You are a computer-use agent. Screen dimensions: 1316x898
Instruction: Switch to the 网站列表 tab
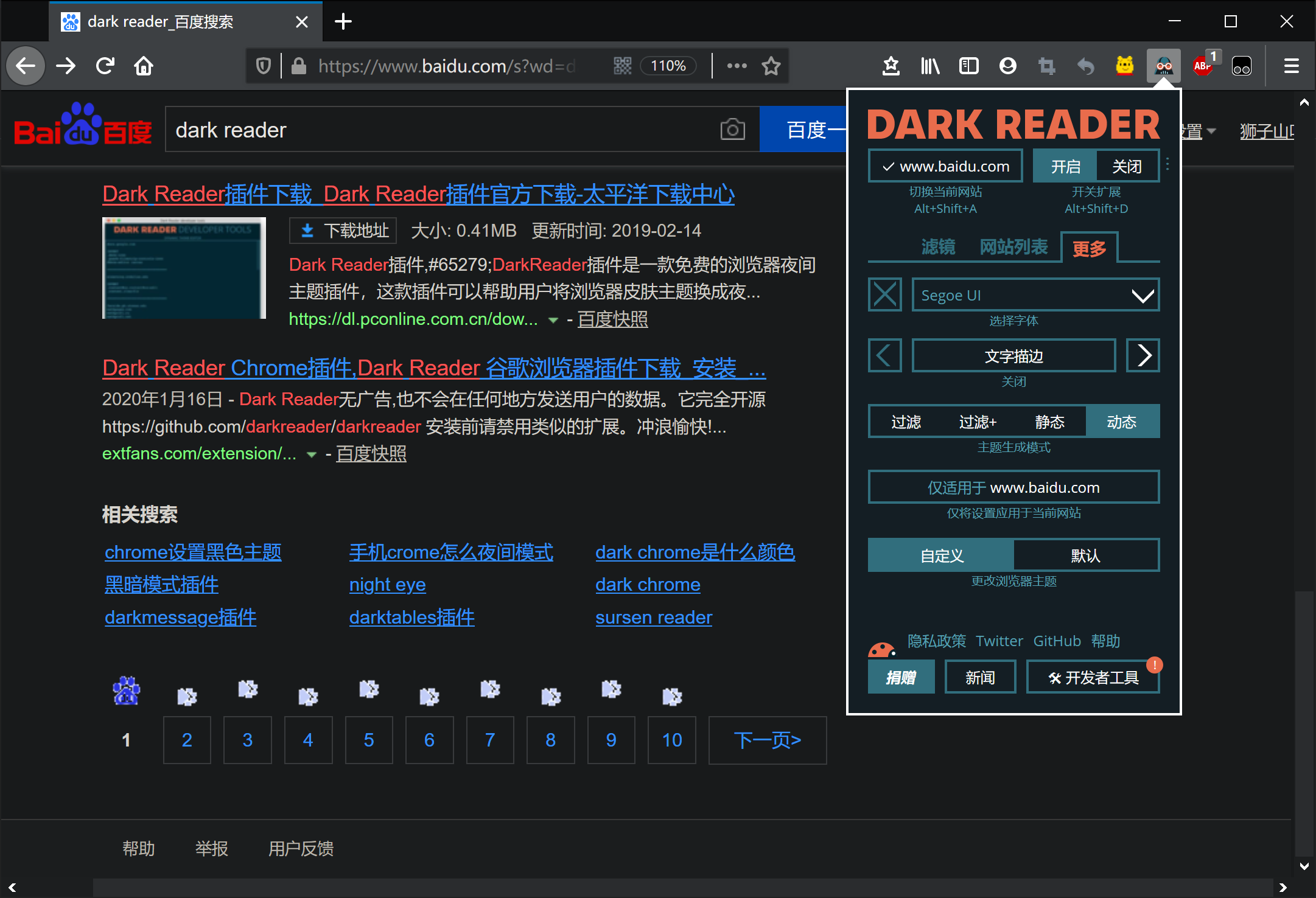click(1013, 247)
